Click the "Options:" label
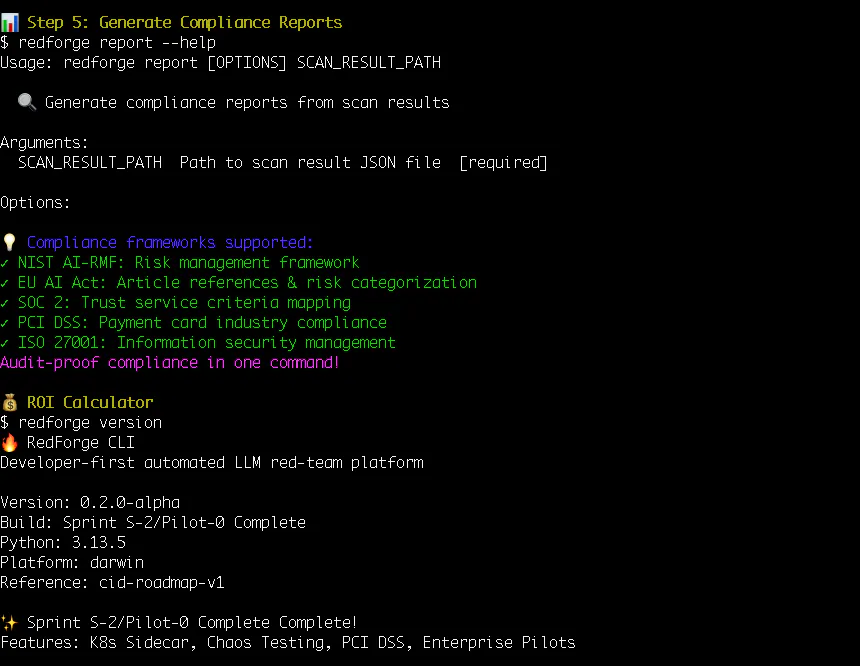The height and width of the screenshot is (666, 860). click(x=35, y=202)
